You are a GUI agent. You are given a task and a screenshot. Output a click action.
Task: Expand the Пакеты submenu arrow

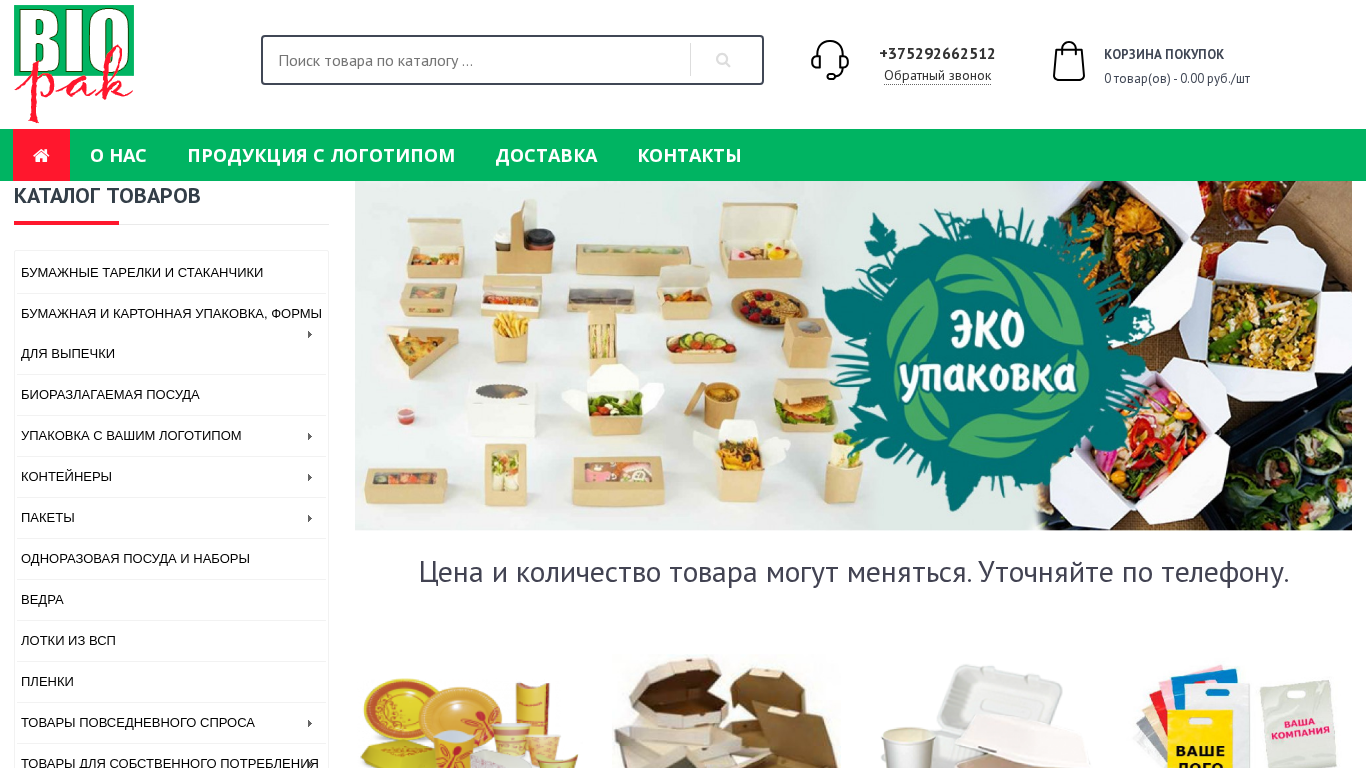(x=310, y=518)
